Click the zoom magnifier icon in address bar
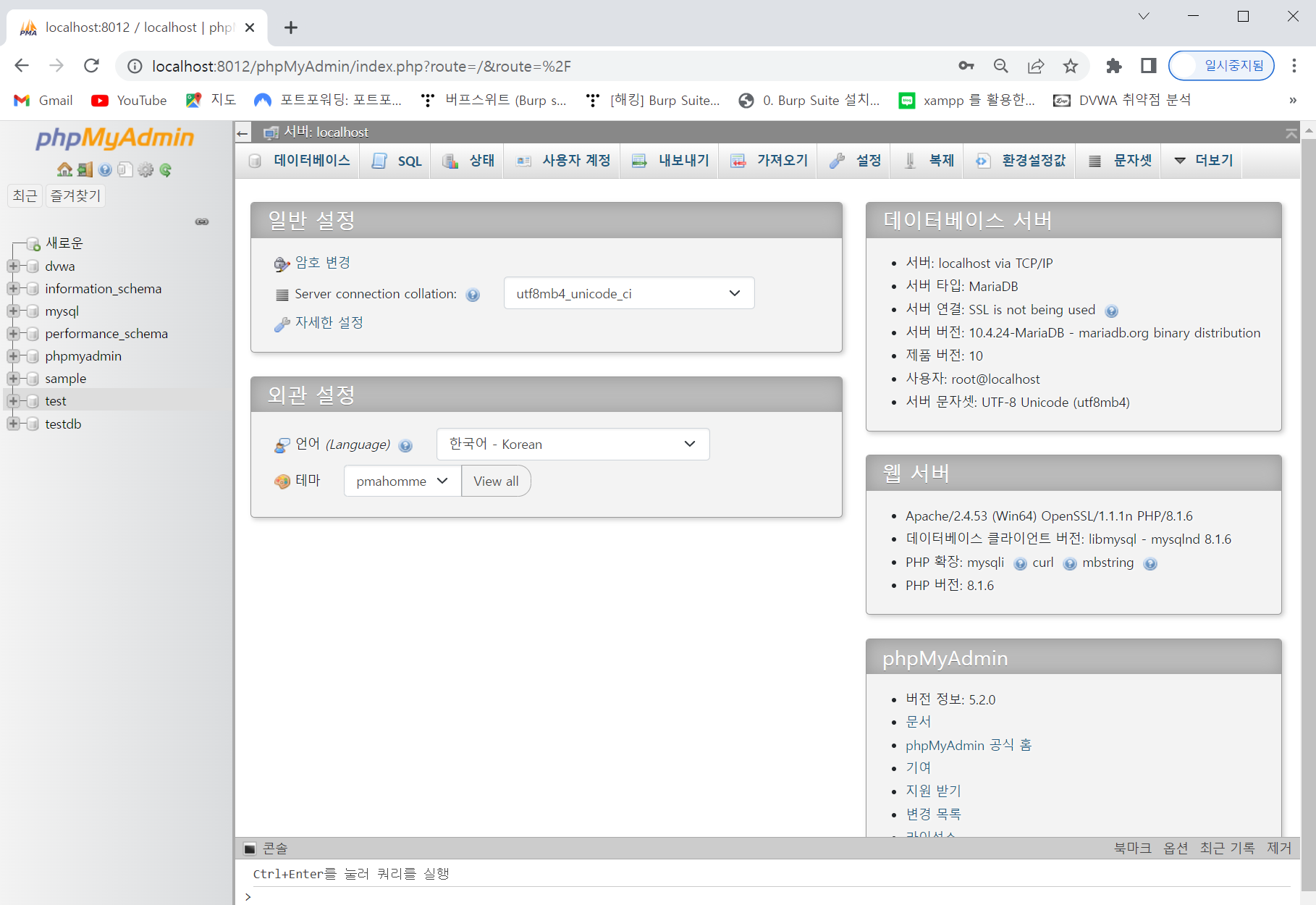 coord(1001,66)
